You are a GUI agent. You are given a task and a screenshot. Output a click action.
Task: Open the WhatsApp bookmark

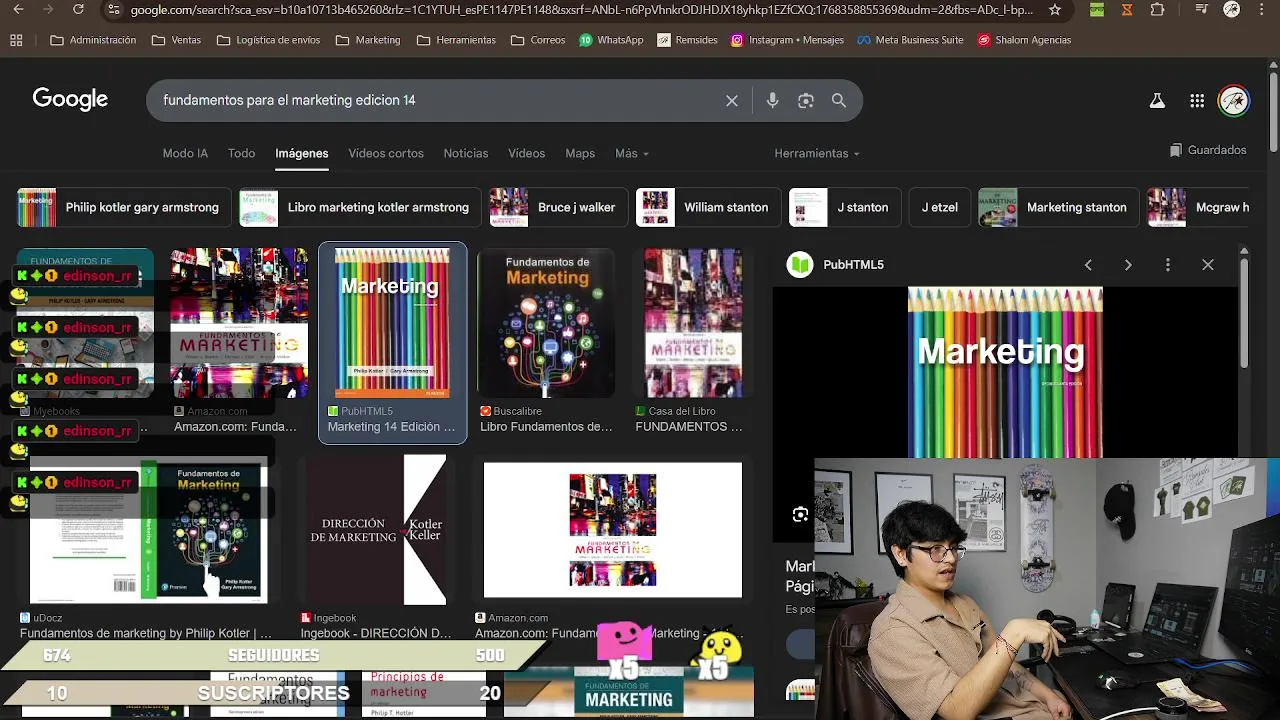[x=611, y=40]
